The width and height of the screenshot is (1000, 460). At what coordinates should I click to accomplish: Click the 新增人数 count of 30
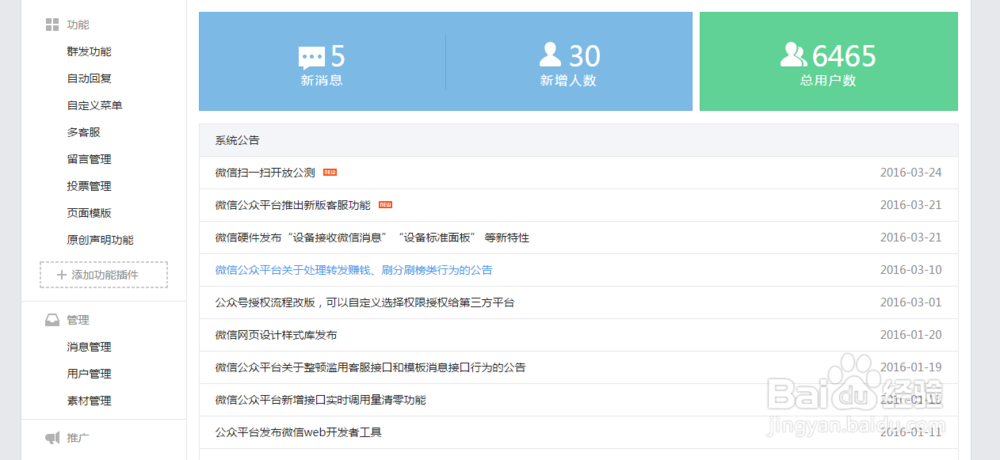coord(584,56)
